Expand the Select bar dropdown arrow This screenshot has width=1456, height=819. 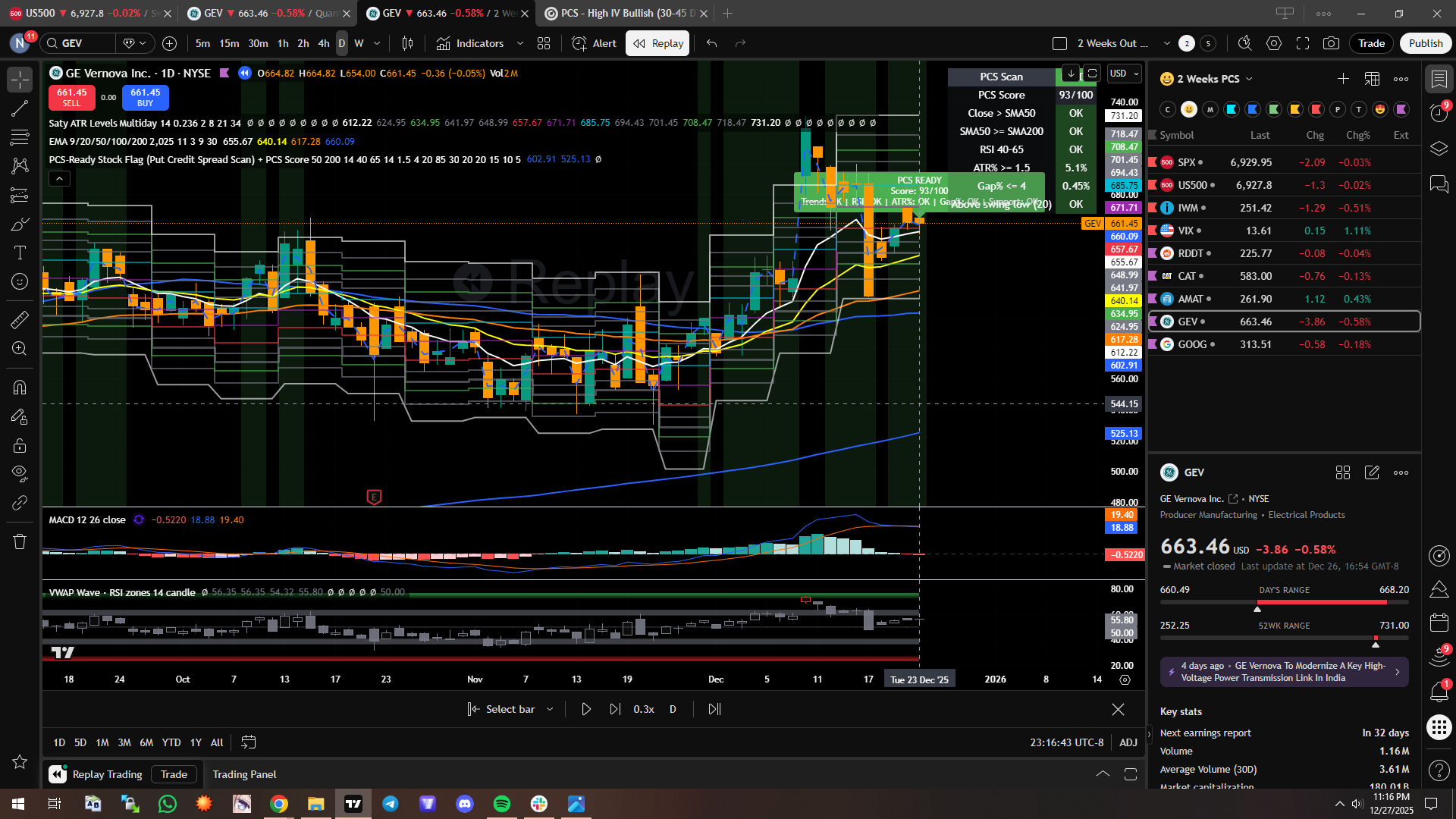click(550, 709)
